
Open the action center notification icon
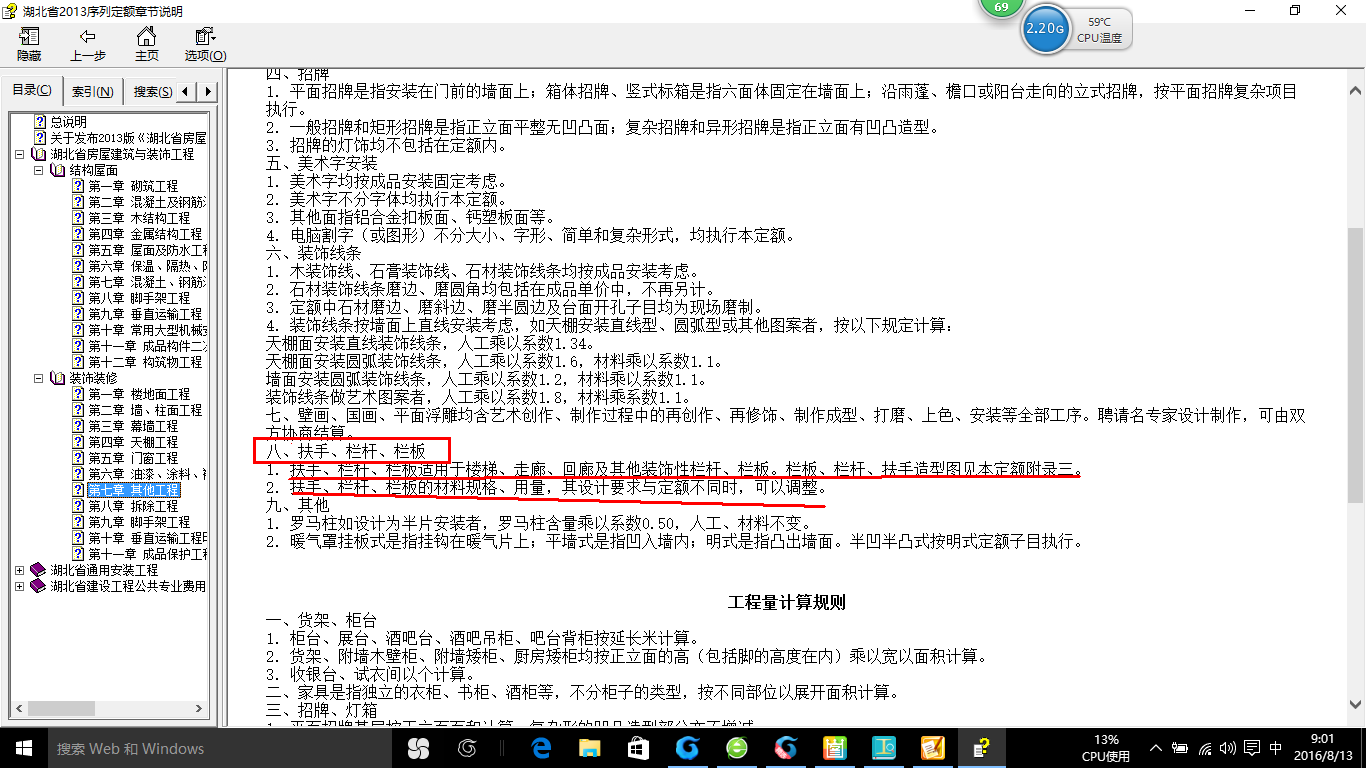point(1252,748)
